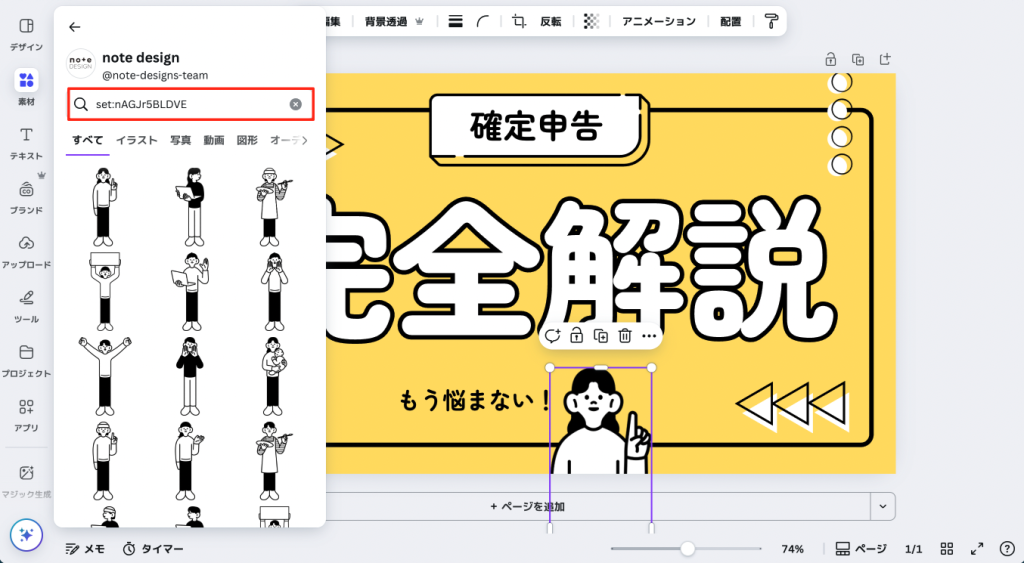Open line weight options icon
The width and height of the screenshot is (1024, 563).
455,21
